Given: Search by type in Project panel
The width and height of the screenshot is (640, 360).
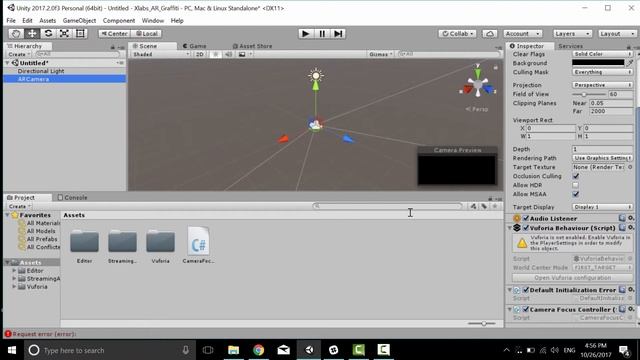Looking at the screenshot, I should point(473,206).
